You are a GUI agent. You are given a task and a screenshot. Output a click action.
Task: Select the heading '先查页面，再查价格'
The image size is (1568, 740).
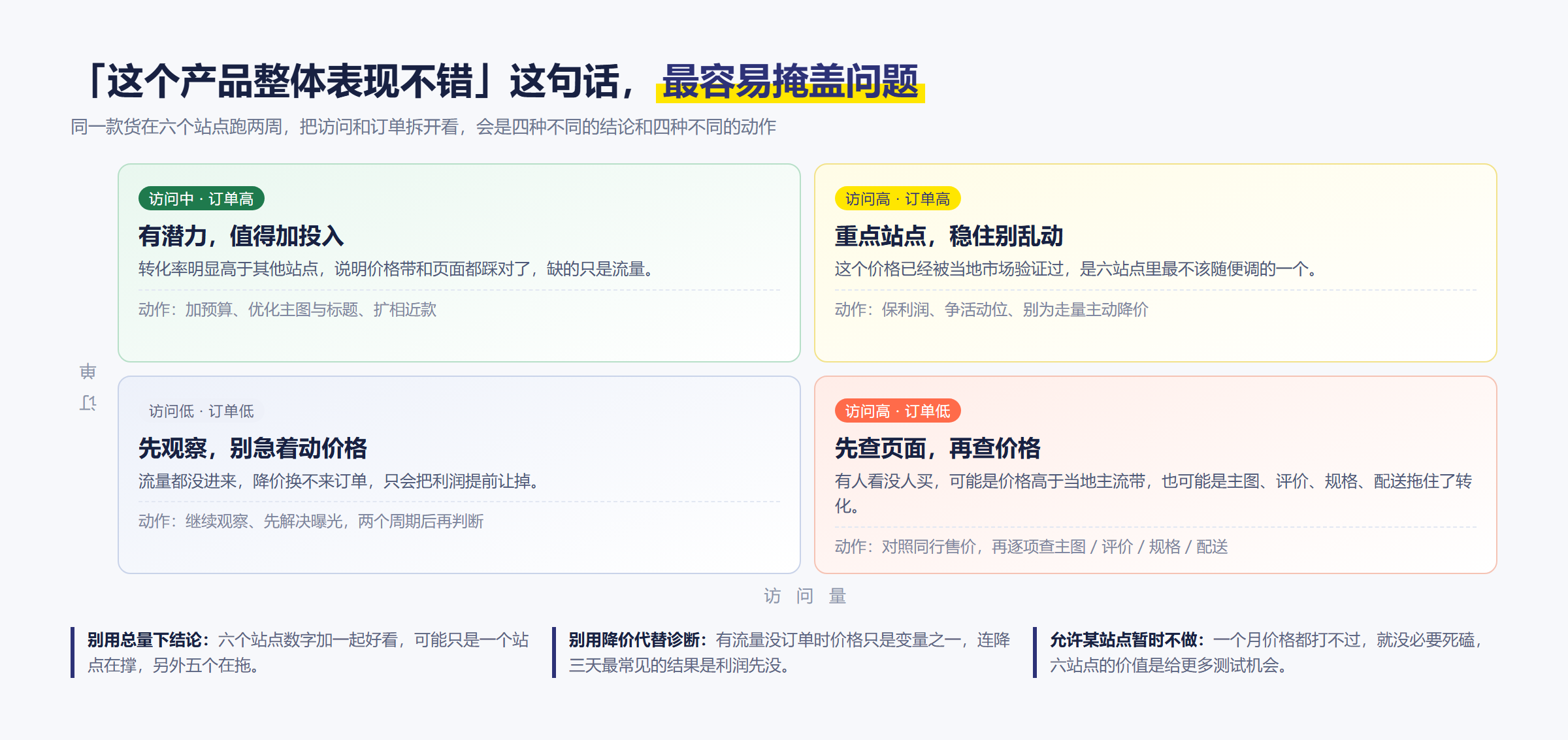tap(938, 448)
